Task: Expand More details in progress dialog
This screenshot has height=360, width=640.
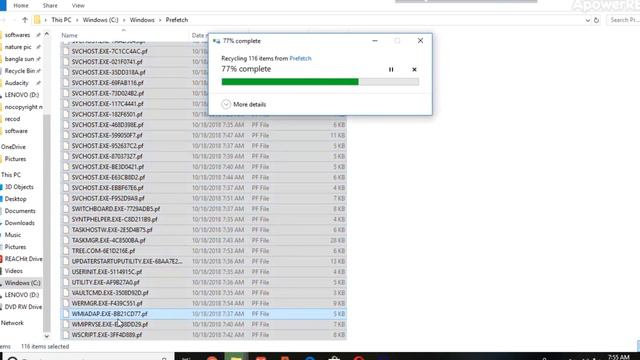Action: (244, 104)
